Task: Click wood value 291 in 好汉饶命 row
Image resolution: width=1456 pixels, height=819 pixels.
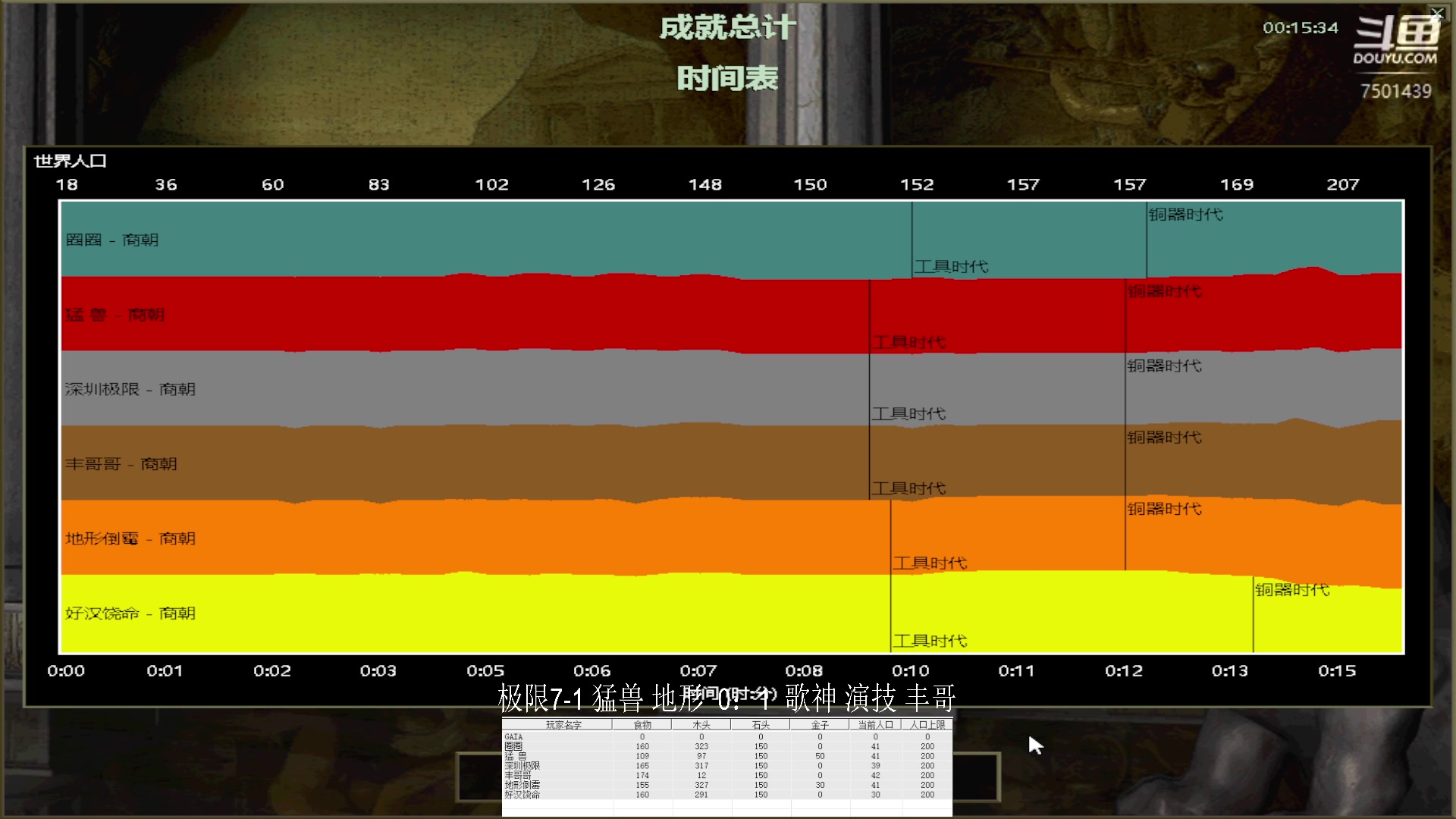Action: [701, 795]
